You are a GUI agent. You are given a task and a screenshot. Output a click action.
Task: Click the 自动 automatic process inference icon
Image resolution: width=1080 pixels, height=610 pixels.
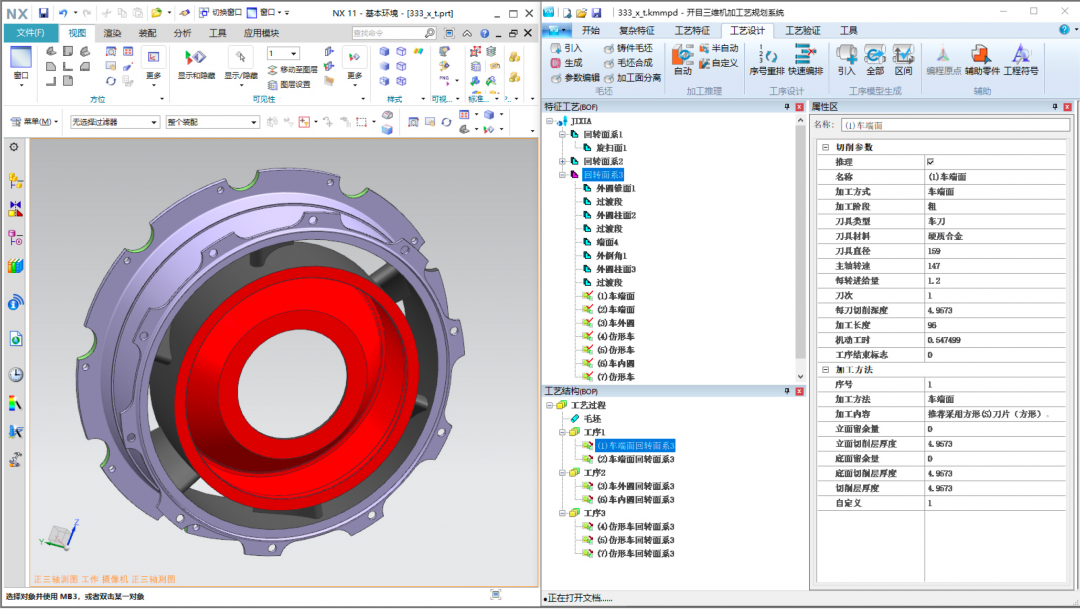[x=682, y=56]
